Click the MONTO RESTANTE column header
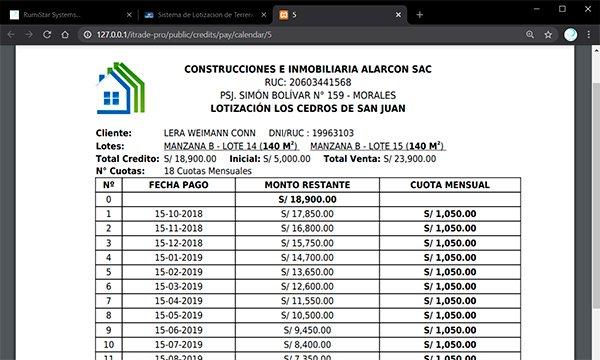The image size is (600, 360). pyautogui.click(x=307, y=185)
